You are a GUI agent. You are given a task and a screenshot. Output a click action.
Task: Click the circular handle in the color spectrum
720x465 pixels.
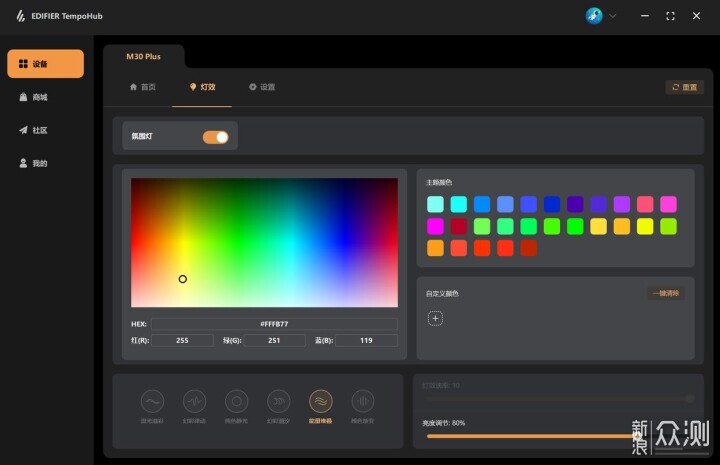[x=183, y=279]
